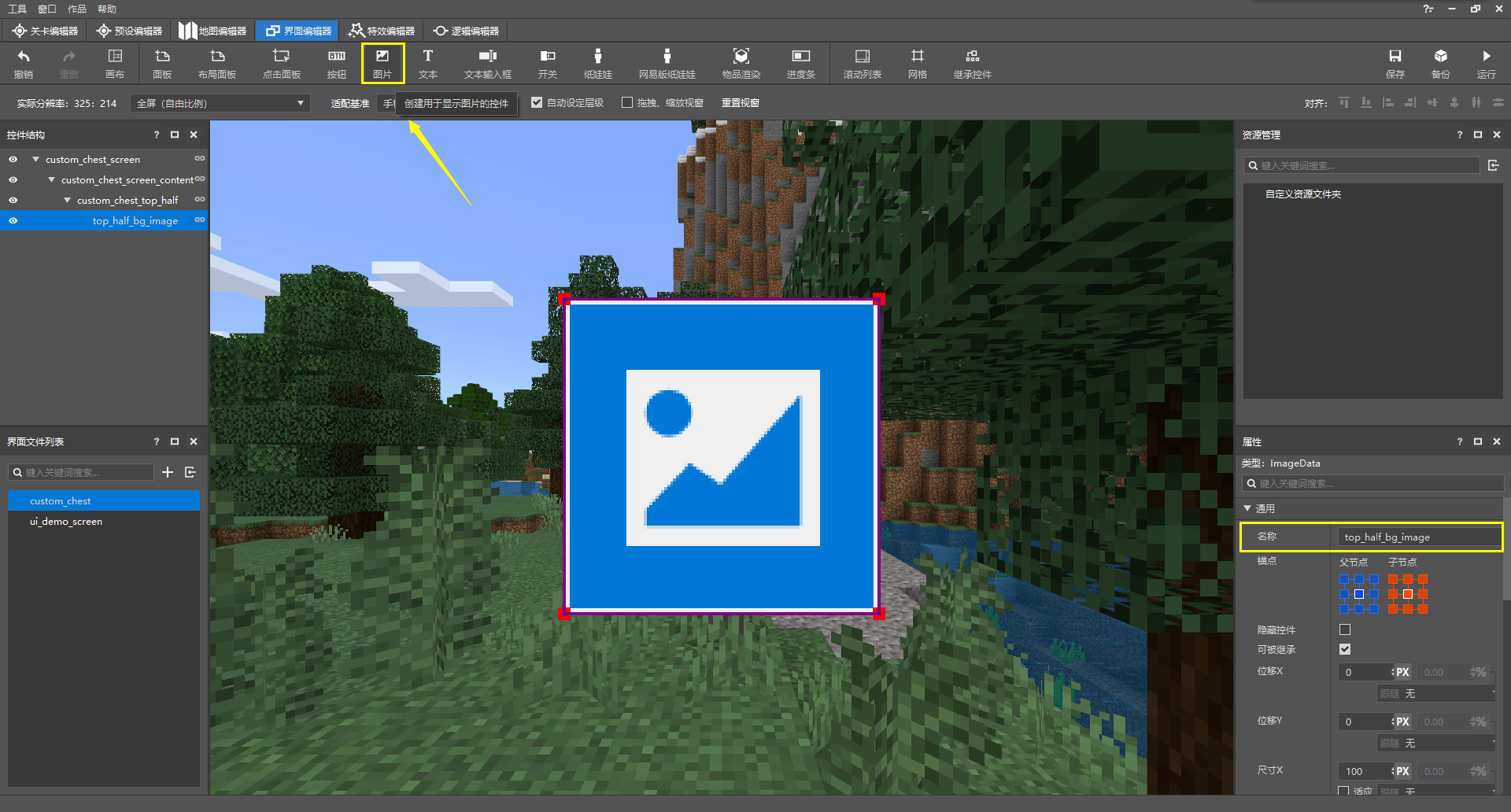Add a 文本输入框 text input control
This screenshot has width=1511, height=812.
[488, 64]
